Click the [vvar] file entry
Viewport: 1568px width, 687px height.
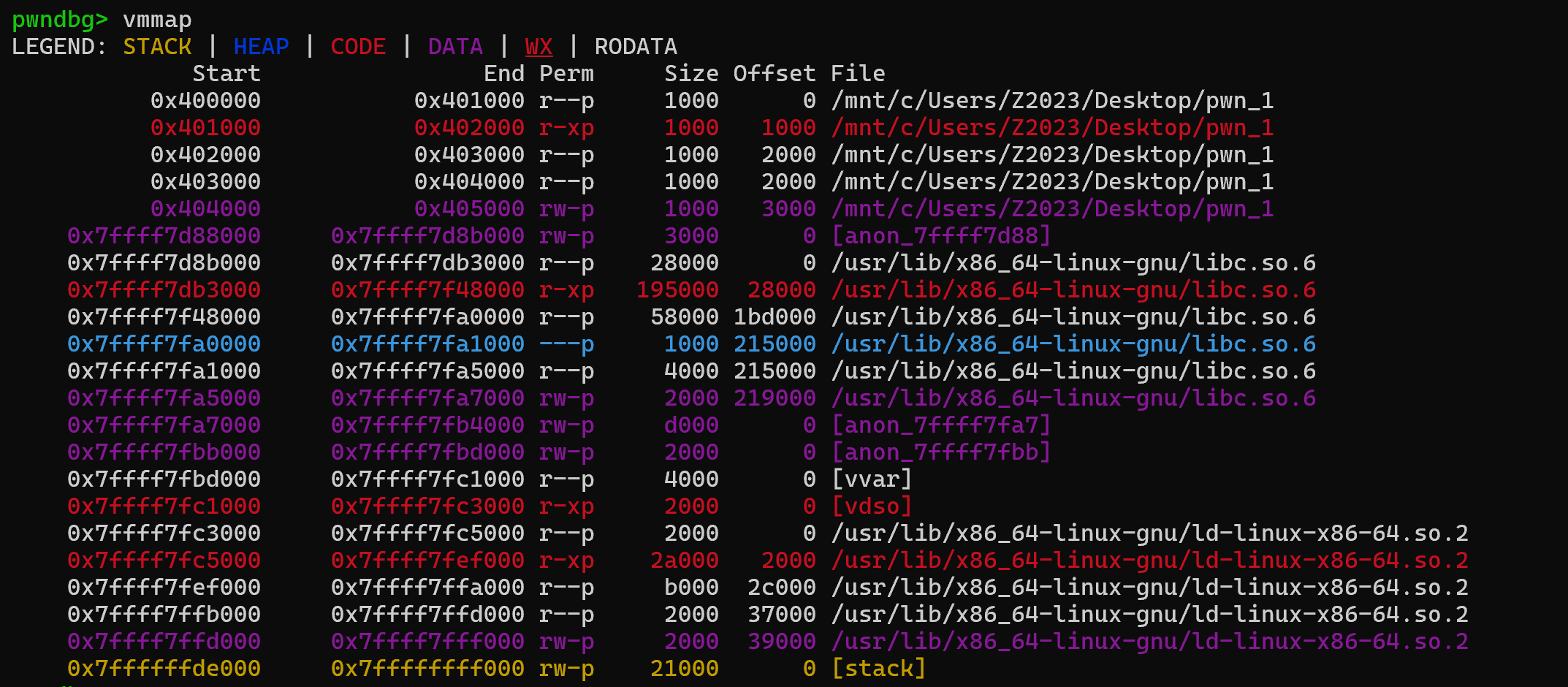pyautogui.click(x=872, y=479)
